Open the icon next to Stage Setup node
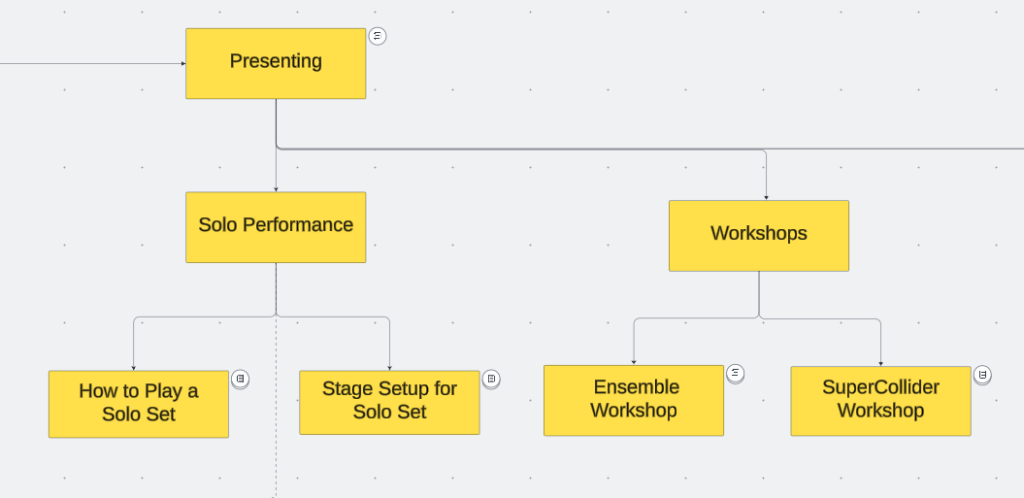 [x=491, y=379]
